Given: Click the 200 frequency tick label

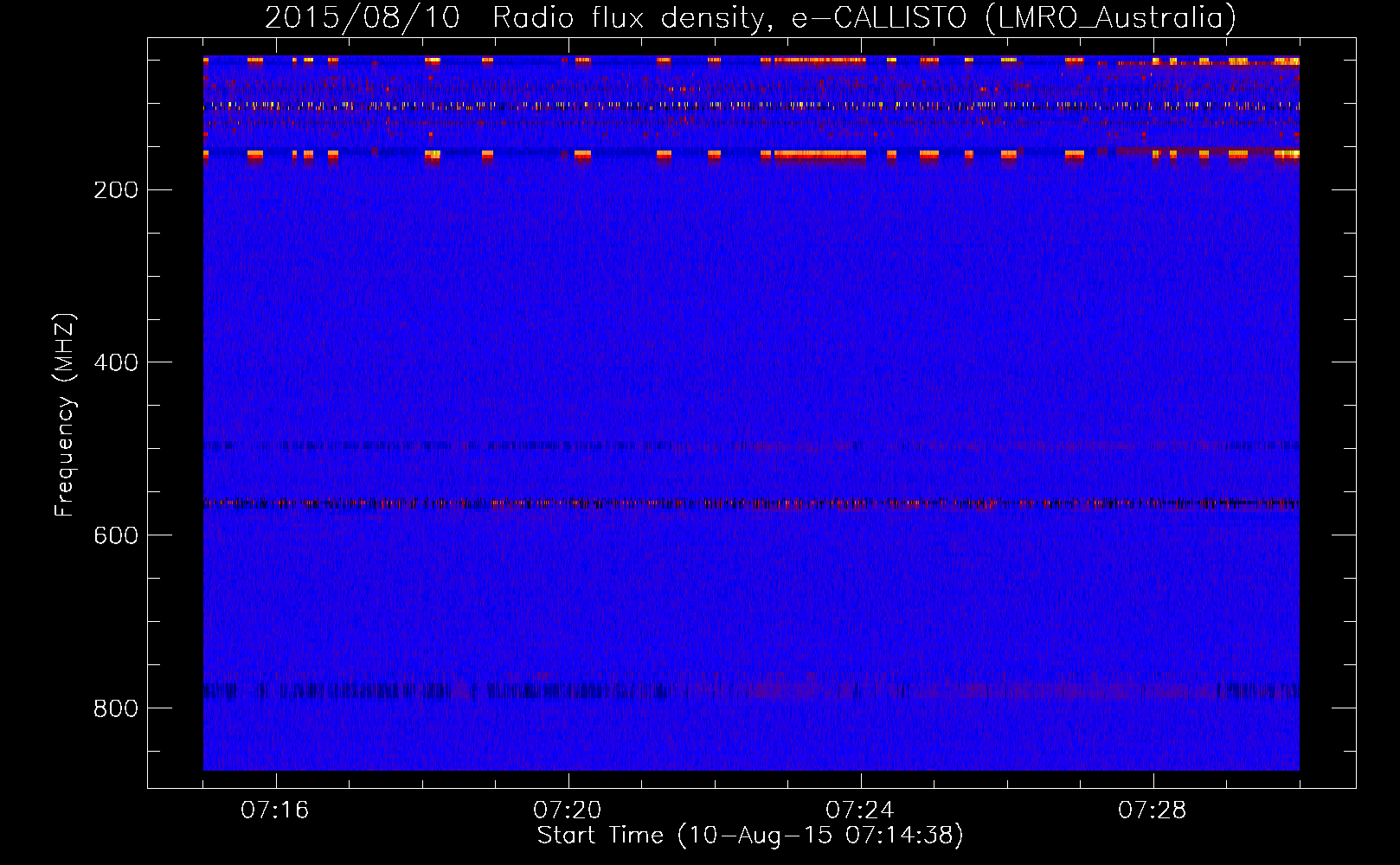Looking at the screenshot, I should click(x=116, y=190).
